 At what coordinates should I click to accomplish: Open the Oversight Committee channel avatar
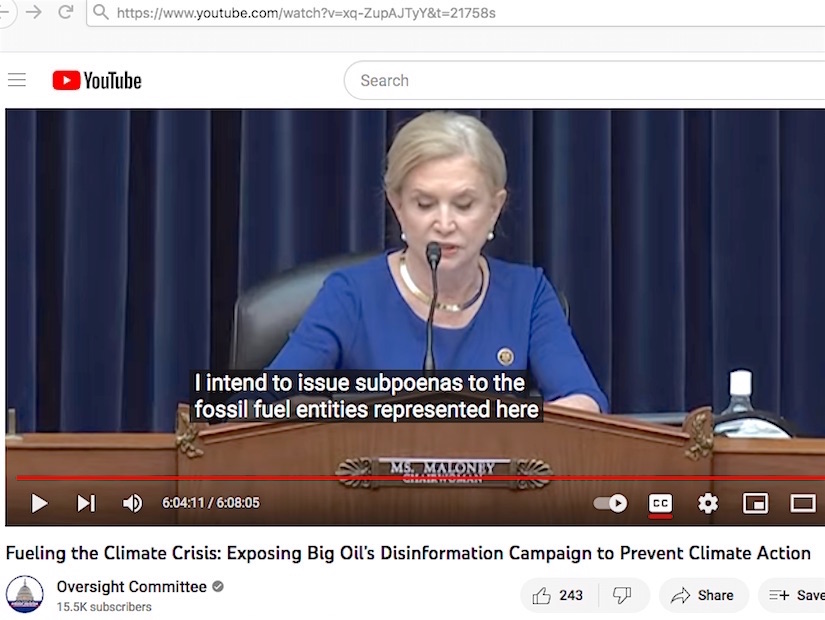(25, 594)
